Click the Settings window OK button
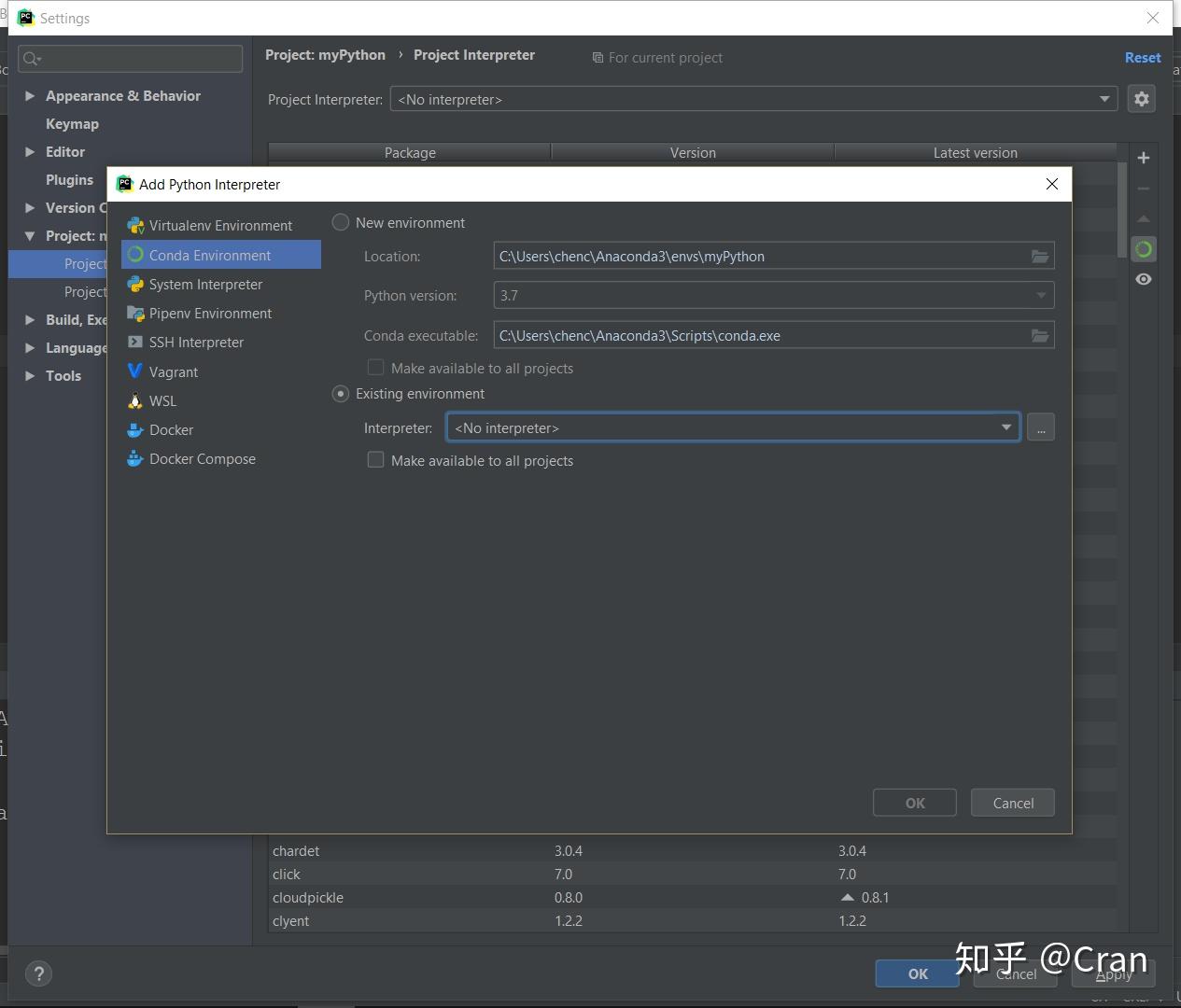The height and width of the screenshot is (1008, 1181). (918, 973)
